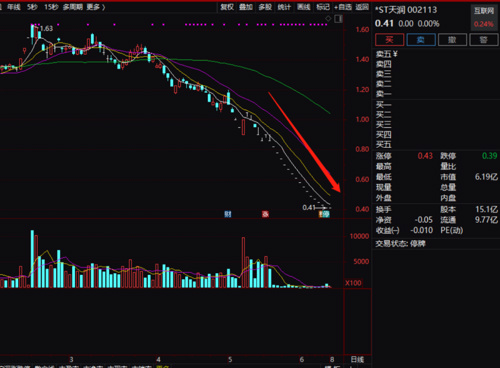Click the blue 卖 sell button
Screen dimensions: 500x368
click(421, 40)
